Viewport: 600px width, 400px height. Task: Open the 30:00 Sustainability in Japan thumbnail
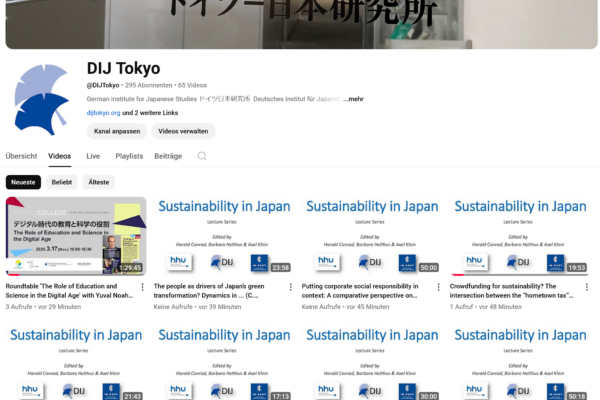pos(372,363)
